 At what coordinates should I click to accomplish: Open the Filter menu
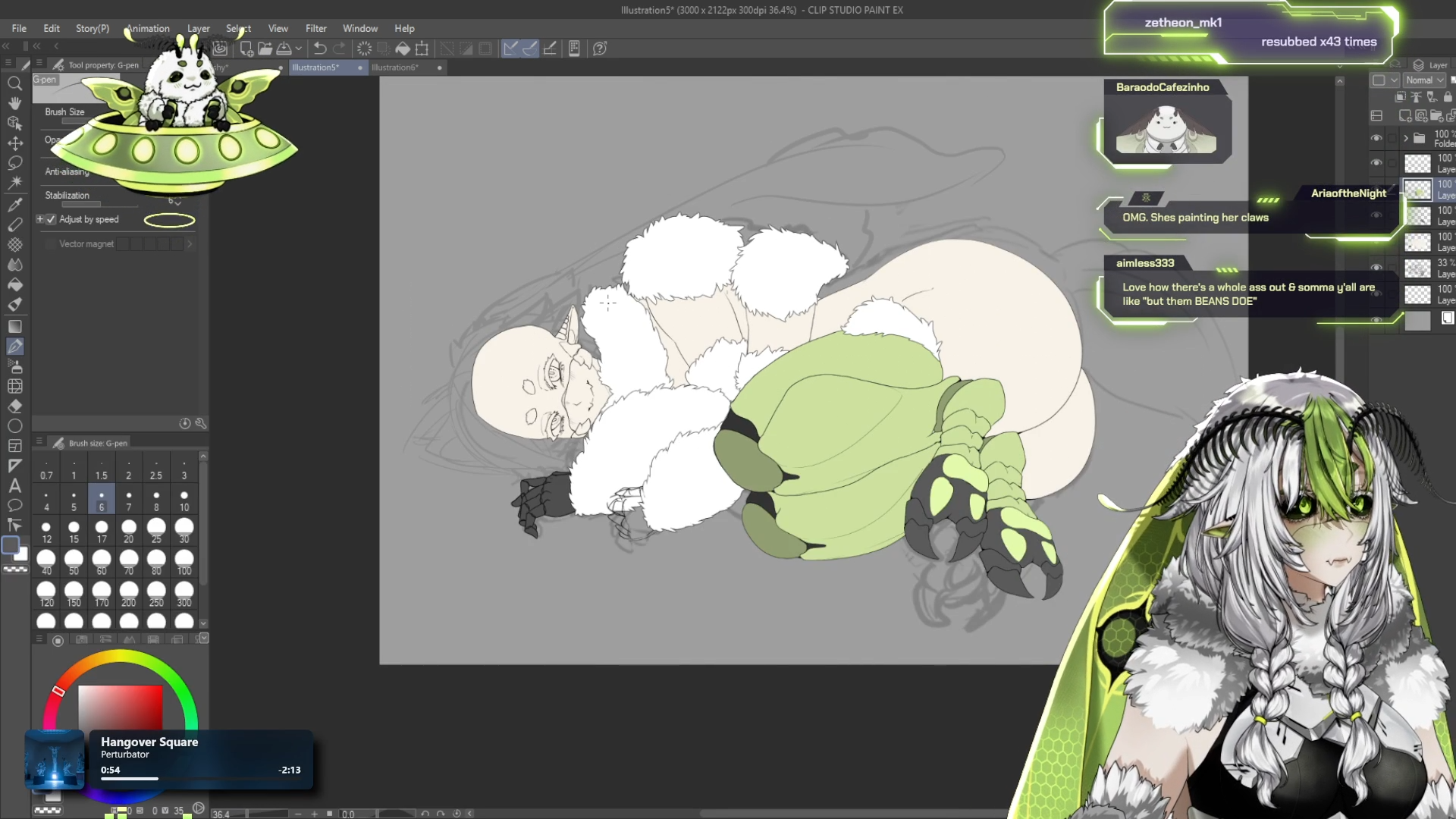[x=315, y=28]
